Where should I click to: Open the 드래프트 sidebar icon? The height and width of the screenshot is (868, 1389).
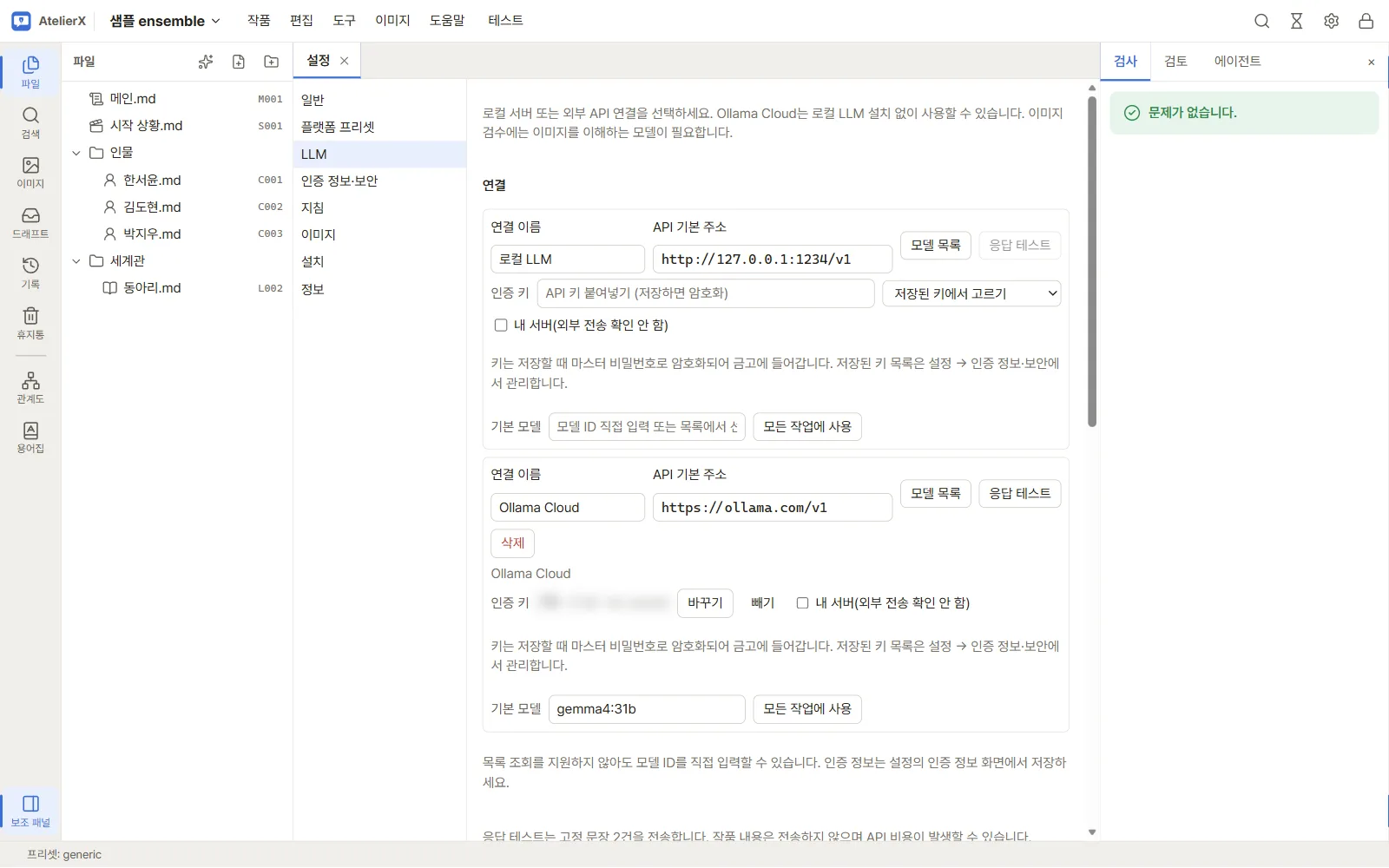pyautogui.click(x=30, y=222)
